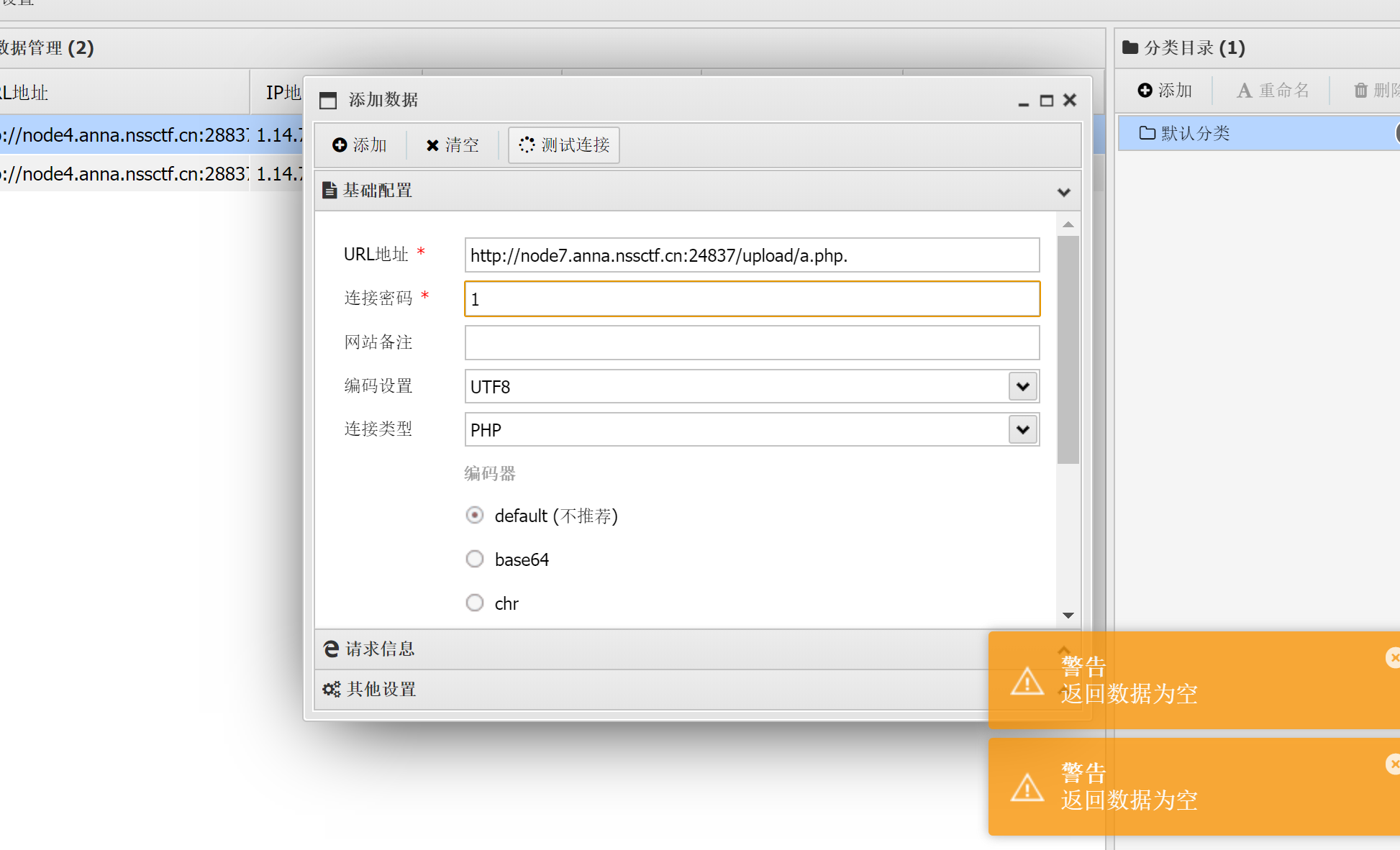Open the 连接类型 PHP dropdown
1400x850 pixels.
click(x=1022, y=430)
